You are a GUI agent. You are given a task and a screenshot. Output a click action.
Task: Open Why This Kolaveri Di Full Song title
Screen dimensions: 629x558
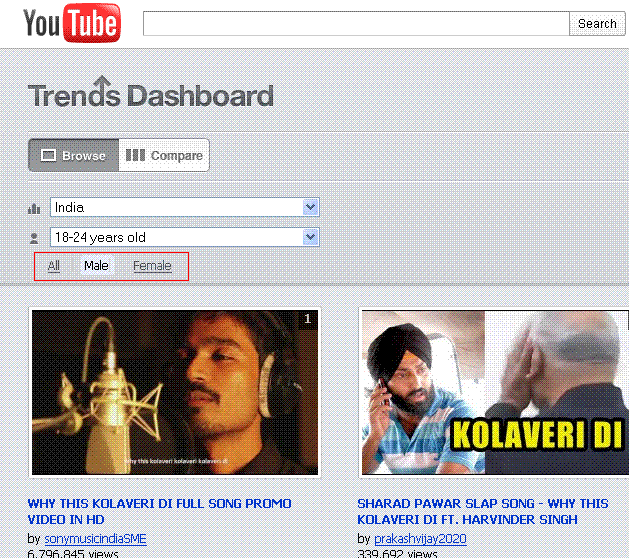(x=160, y=511)
